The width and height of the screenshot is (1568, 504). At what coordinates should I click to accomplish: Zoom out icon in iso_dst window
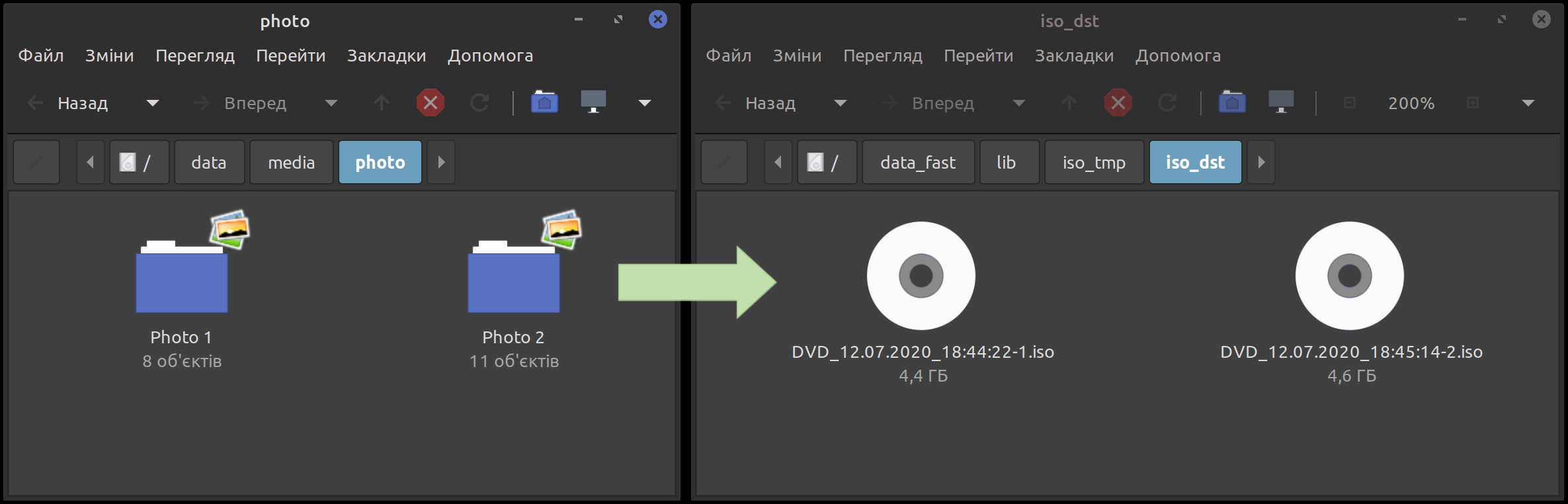(x=1350, y=103)
